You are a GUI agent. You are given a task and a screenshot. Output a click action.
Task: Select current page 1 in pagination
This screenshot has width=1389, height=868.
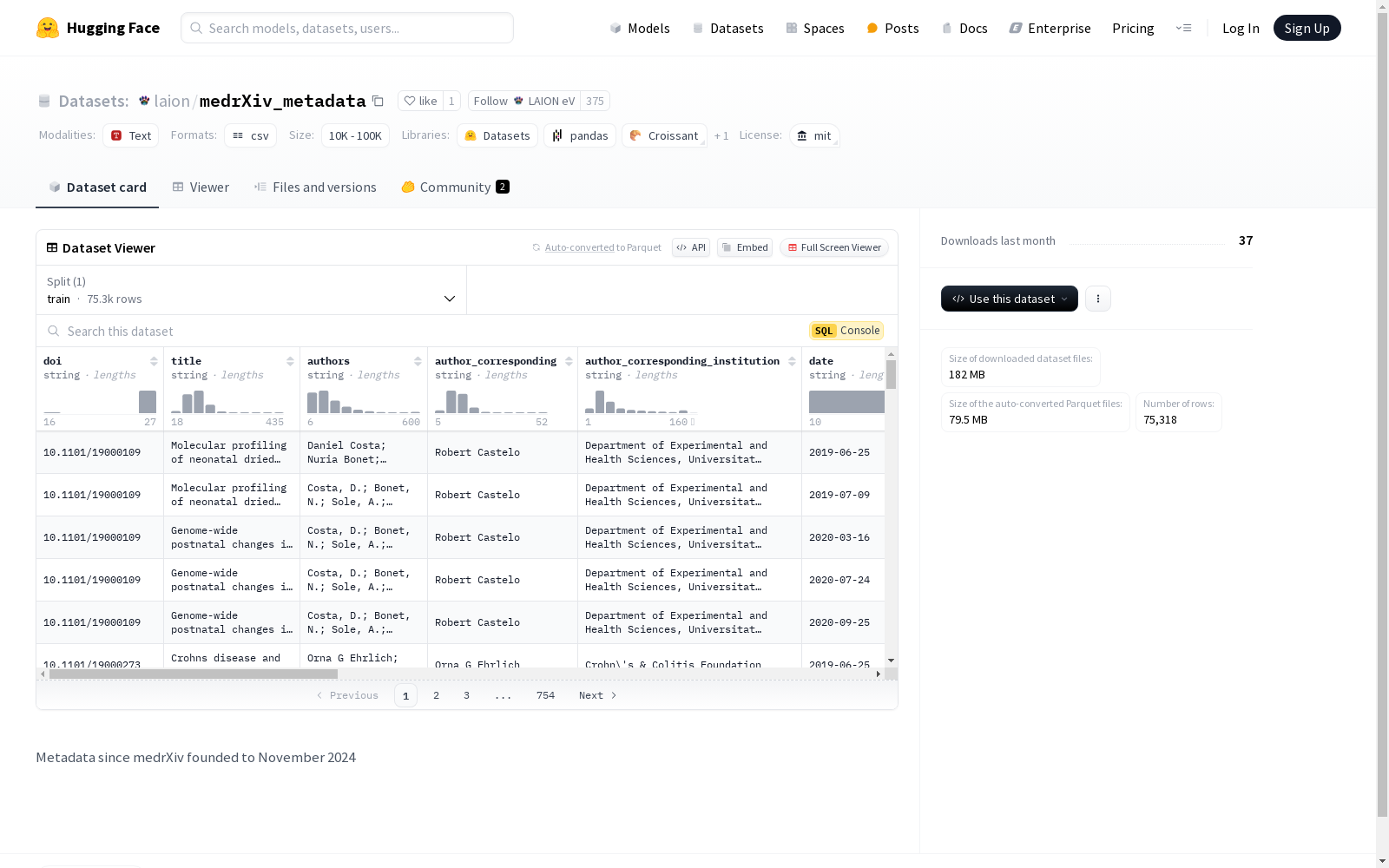(x=405, y=695)
